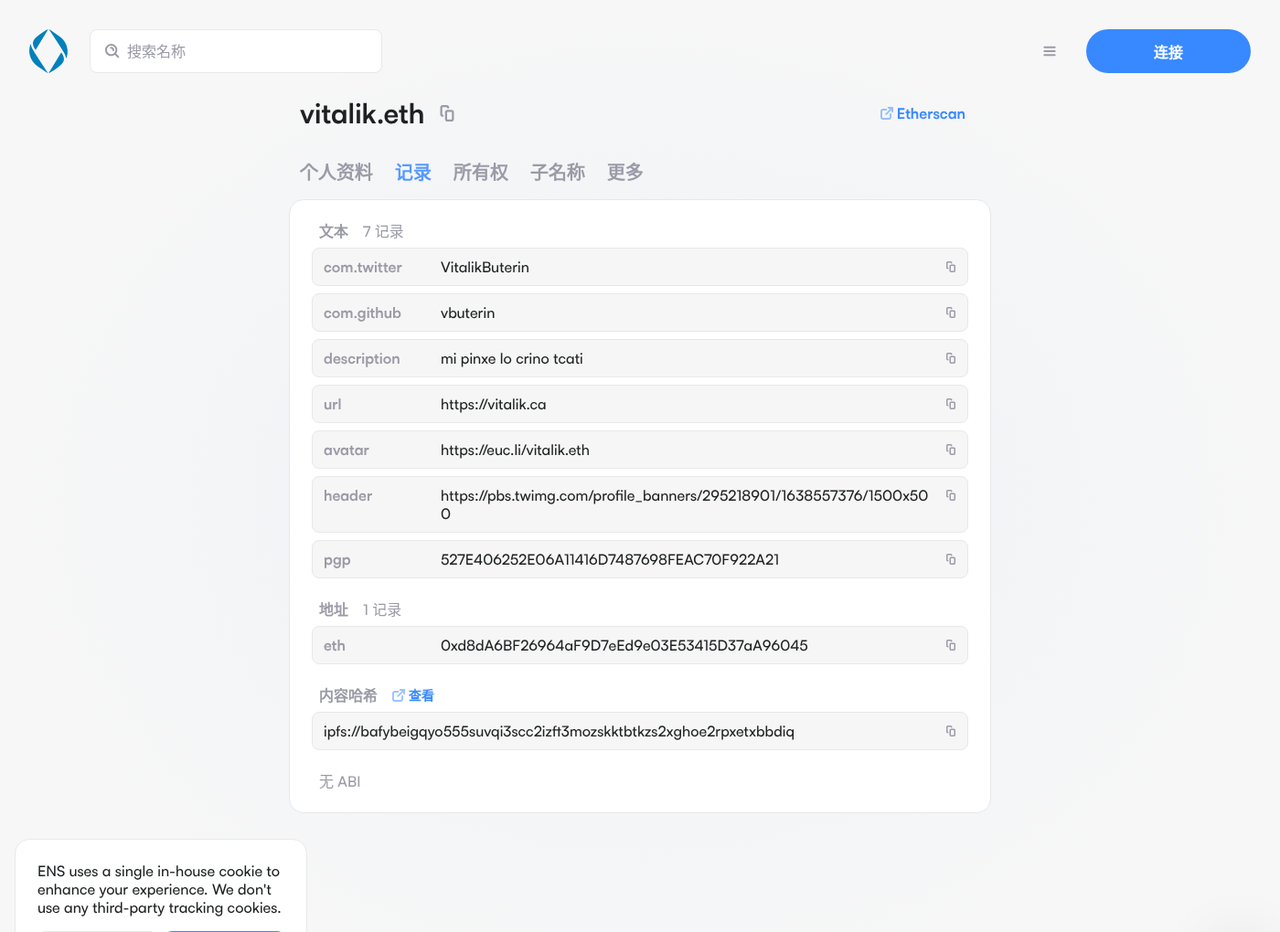Click the vitalik.eth page title
1280x932 pixels.
coord(362,114)
